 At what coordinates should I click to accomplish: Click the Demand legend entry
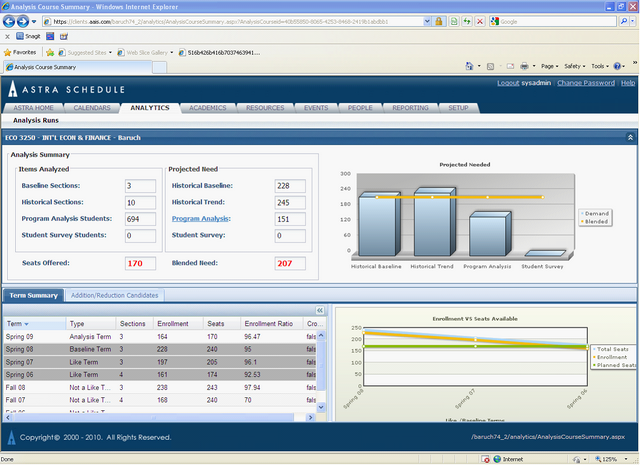pyautogui.click(x=595, y=214)
